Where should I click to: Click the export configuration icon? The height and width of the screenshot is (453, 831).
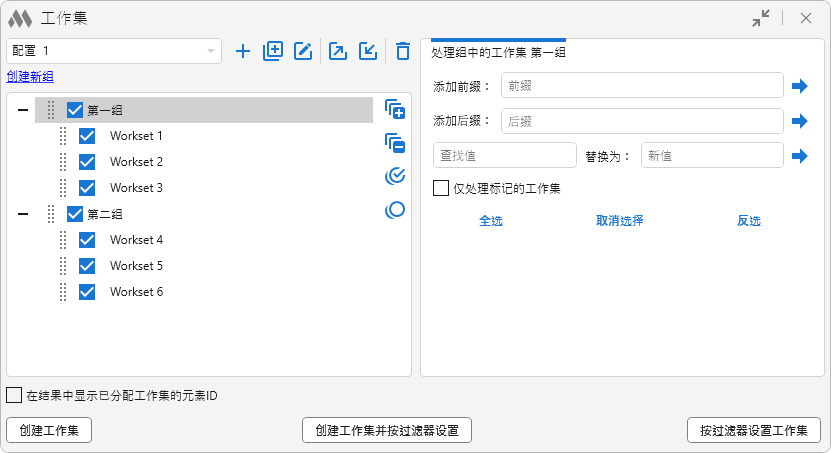pyautogui.click(x=337, y=51)
